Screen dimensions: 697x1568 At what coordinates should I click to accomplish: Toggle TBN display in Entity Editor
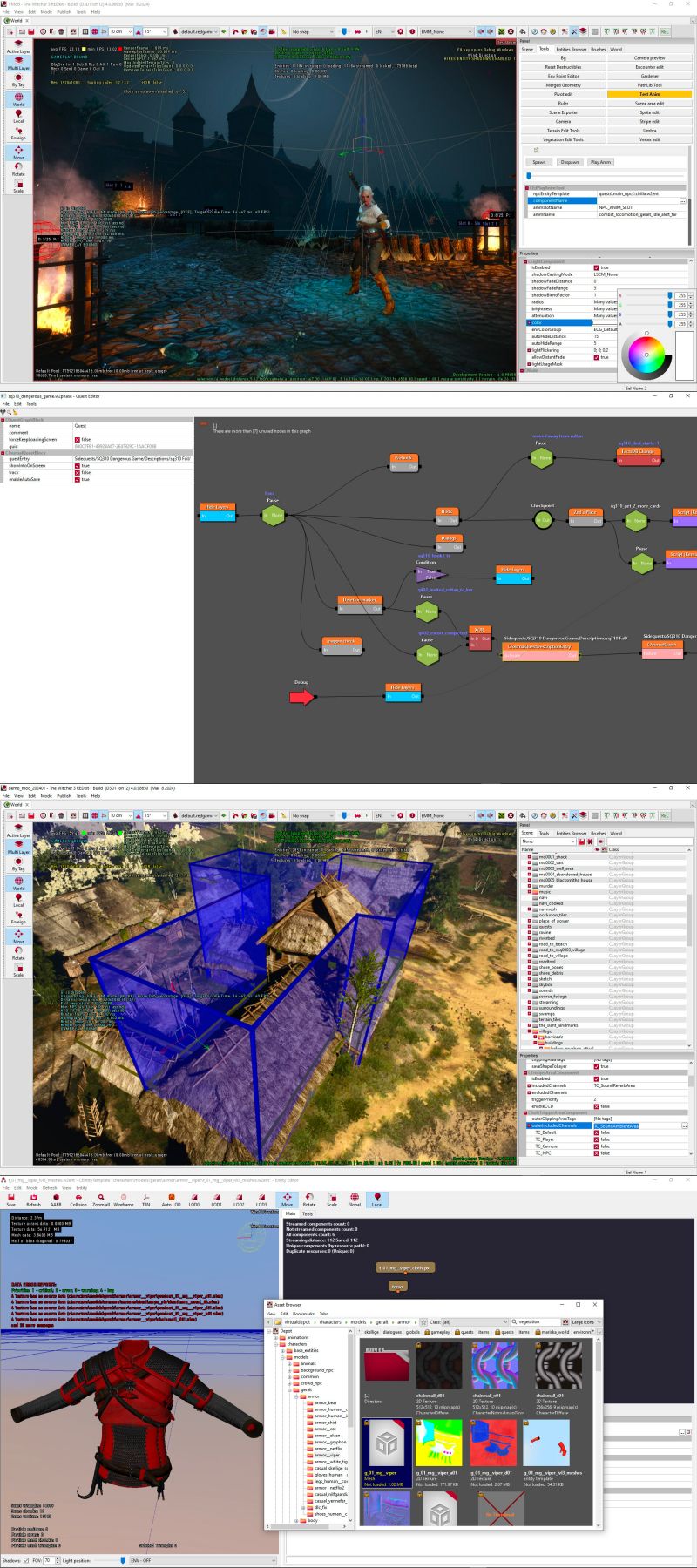tap(146, 1200)
